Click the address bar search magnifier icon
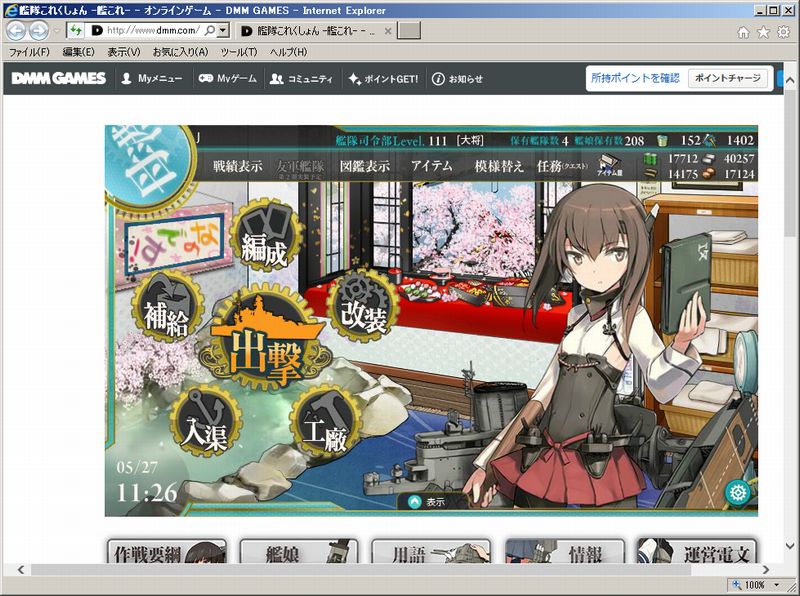 click(210, 31)
